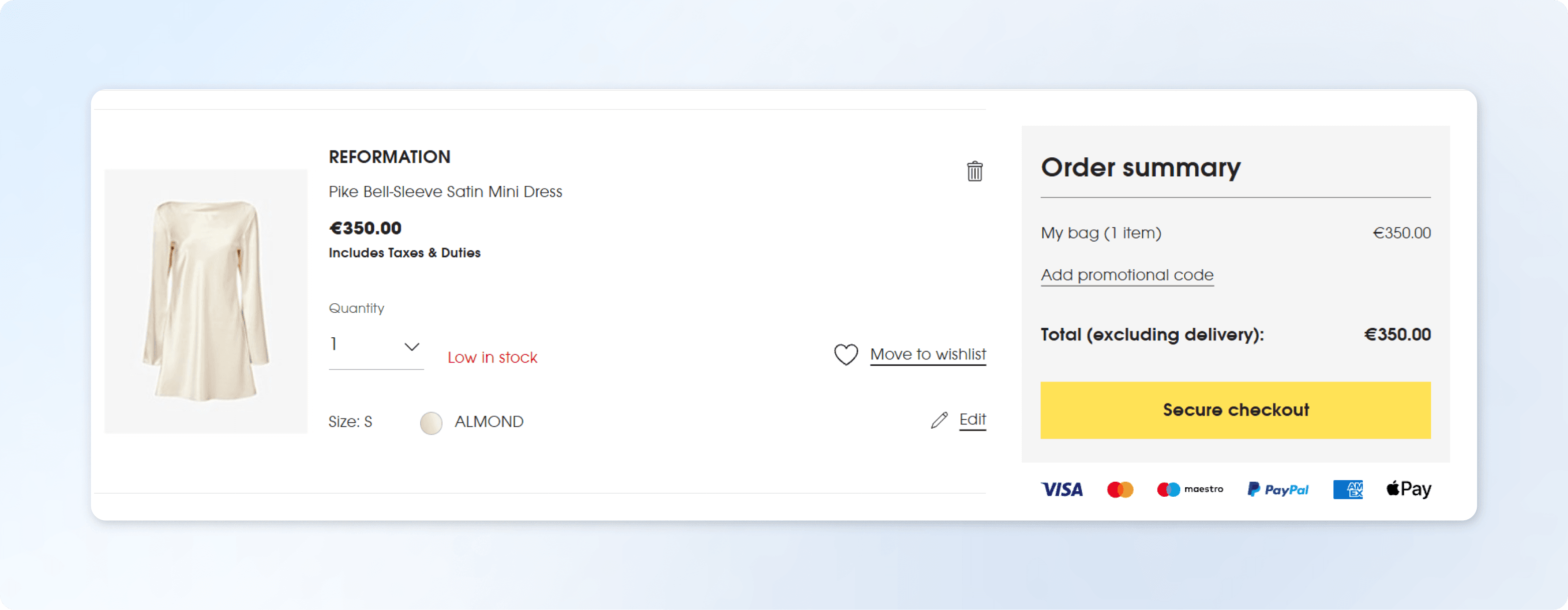Screen dimensions: 1568x610
Task: Click the American Express logo
Action: 1348,490
